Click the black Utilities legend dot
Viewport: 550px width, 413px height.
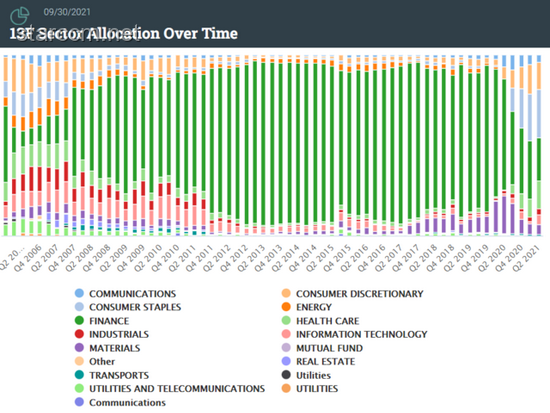click(x=286, y=375)
